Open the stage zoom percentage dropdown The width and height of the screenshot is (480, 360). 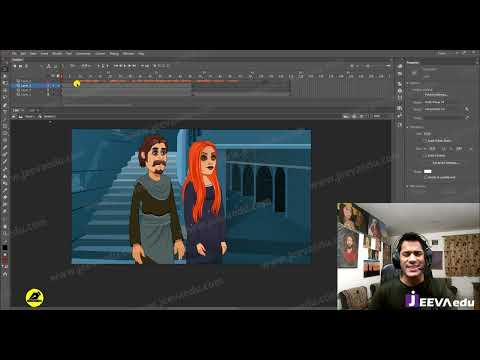tap(378, 116)
